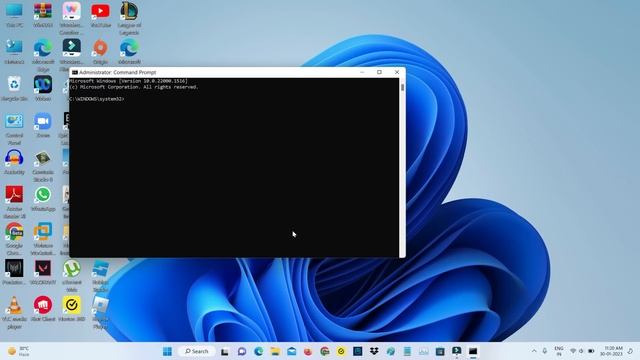
Task: Click the Command Prompt vertical scrollbar thumb
Action: [402, 87]
